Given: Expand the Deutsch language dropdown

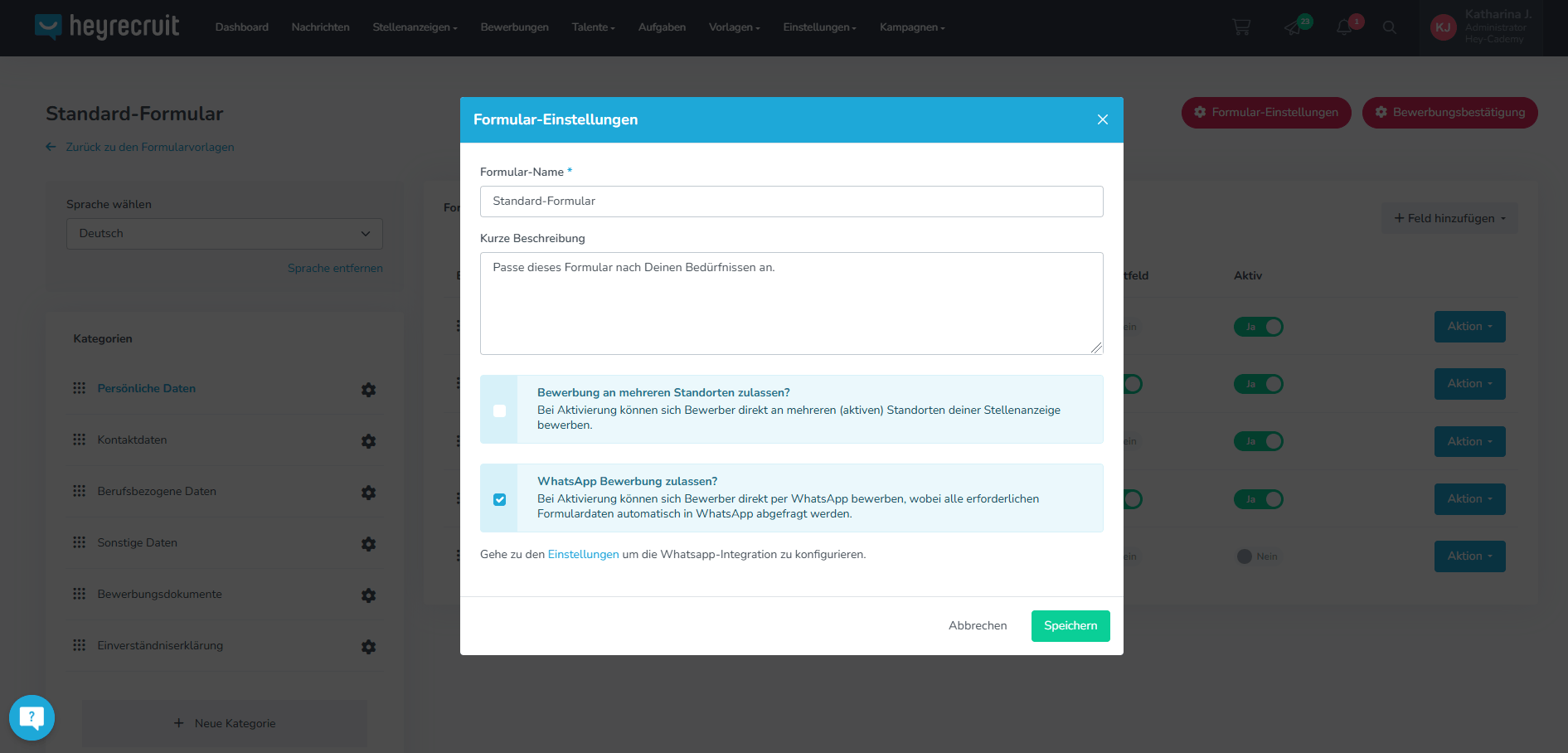Looking at the screenshot, I should point(225,234).
